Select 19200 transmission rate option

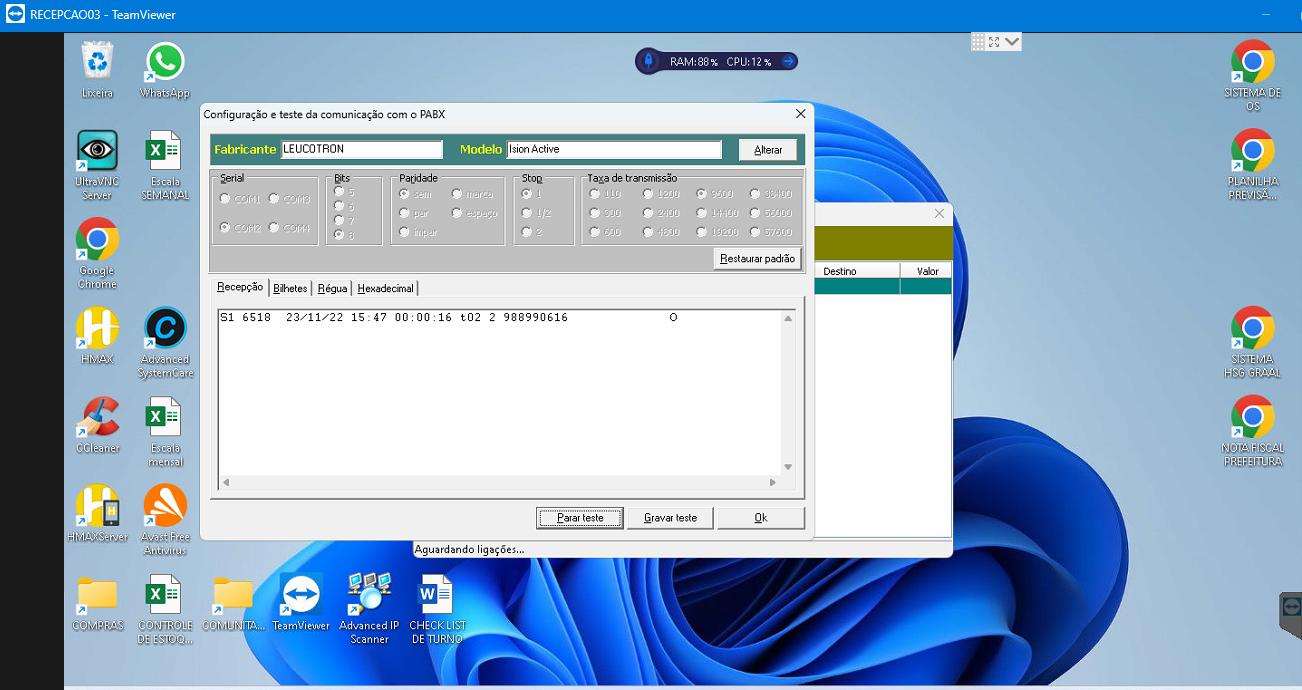(703, 232)
